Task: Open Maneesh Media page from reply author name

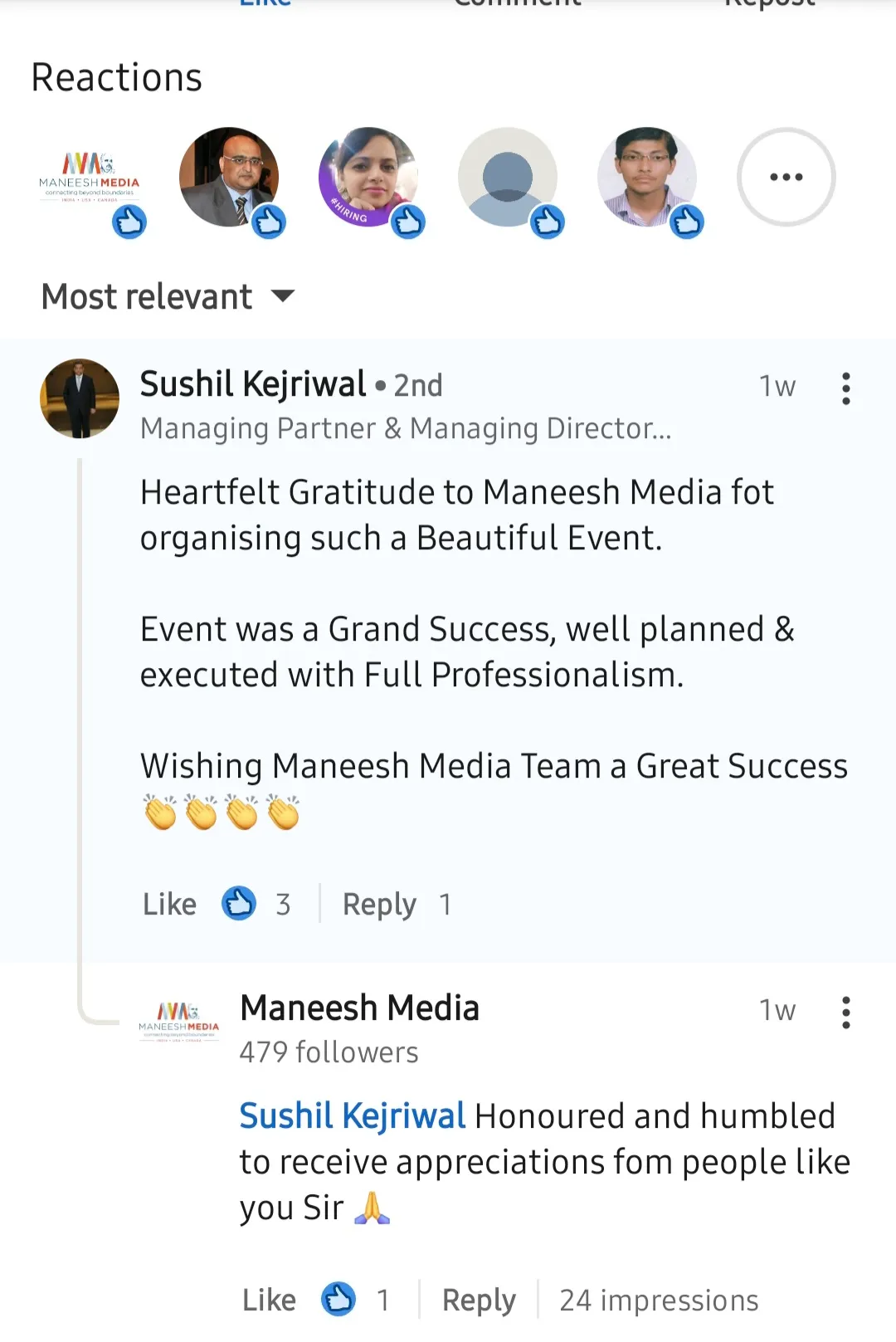Action: click(x=359, y=1008)
